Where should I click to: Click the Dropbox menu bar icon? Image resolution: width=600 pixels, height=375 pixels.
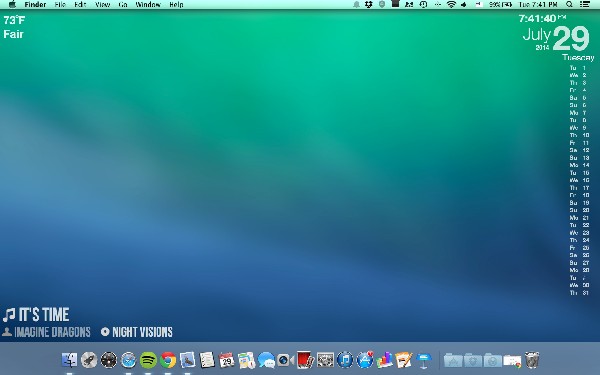coord(369,5)
